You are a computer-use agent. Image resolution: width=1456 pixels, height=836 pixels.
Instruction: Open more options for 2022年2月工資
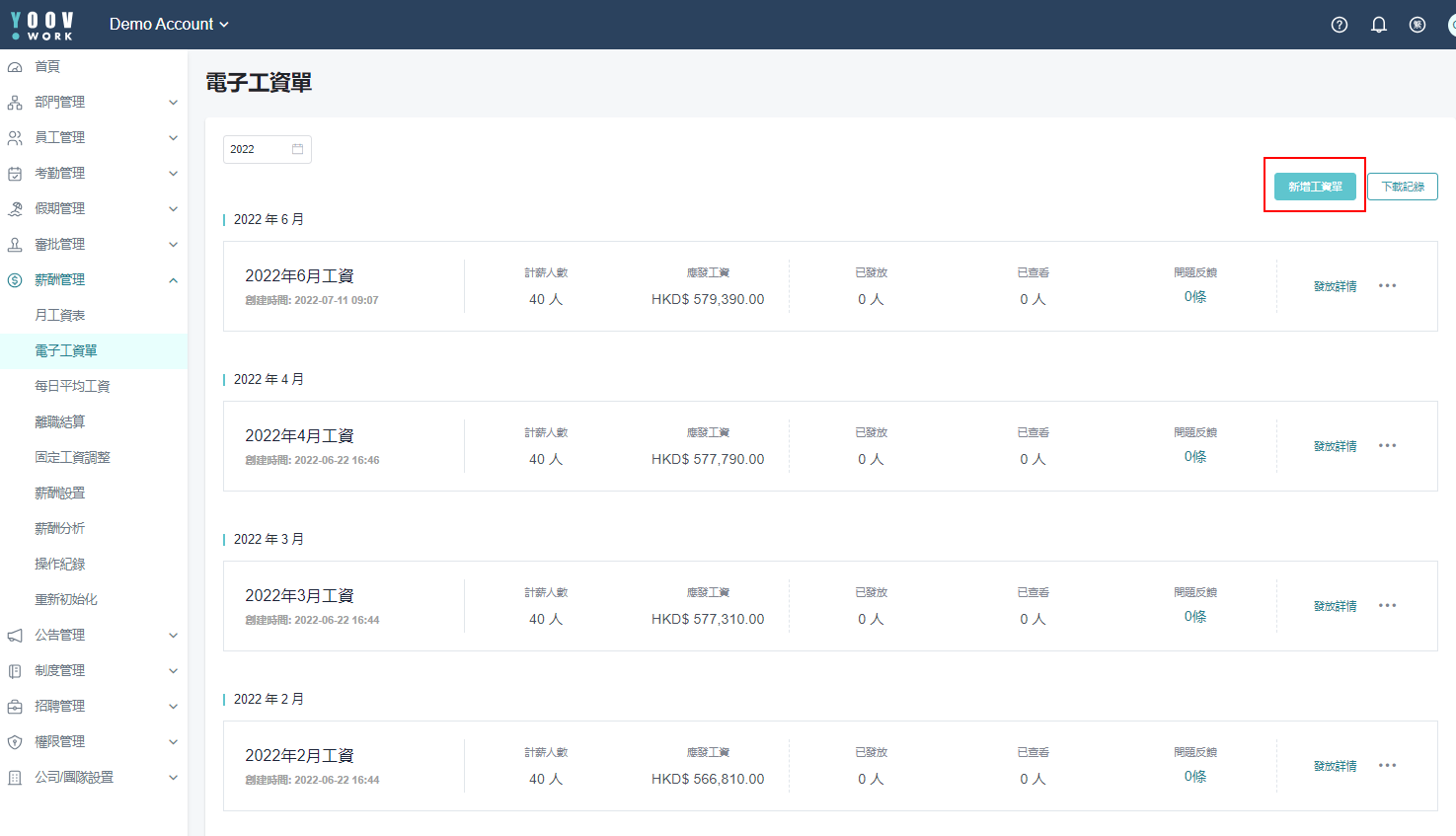click(1387, 766)
